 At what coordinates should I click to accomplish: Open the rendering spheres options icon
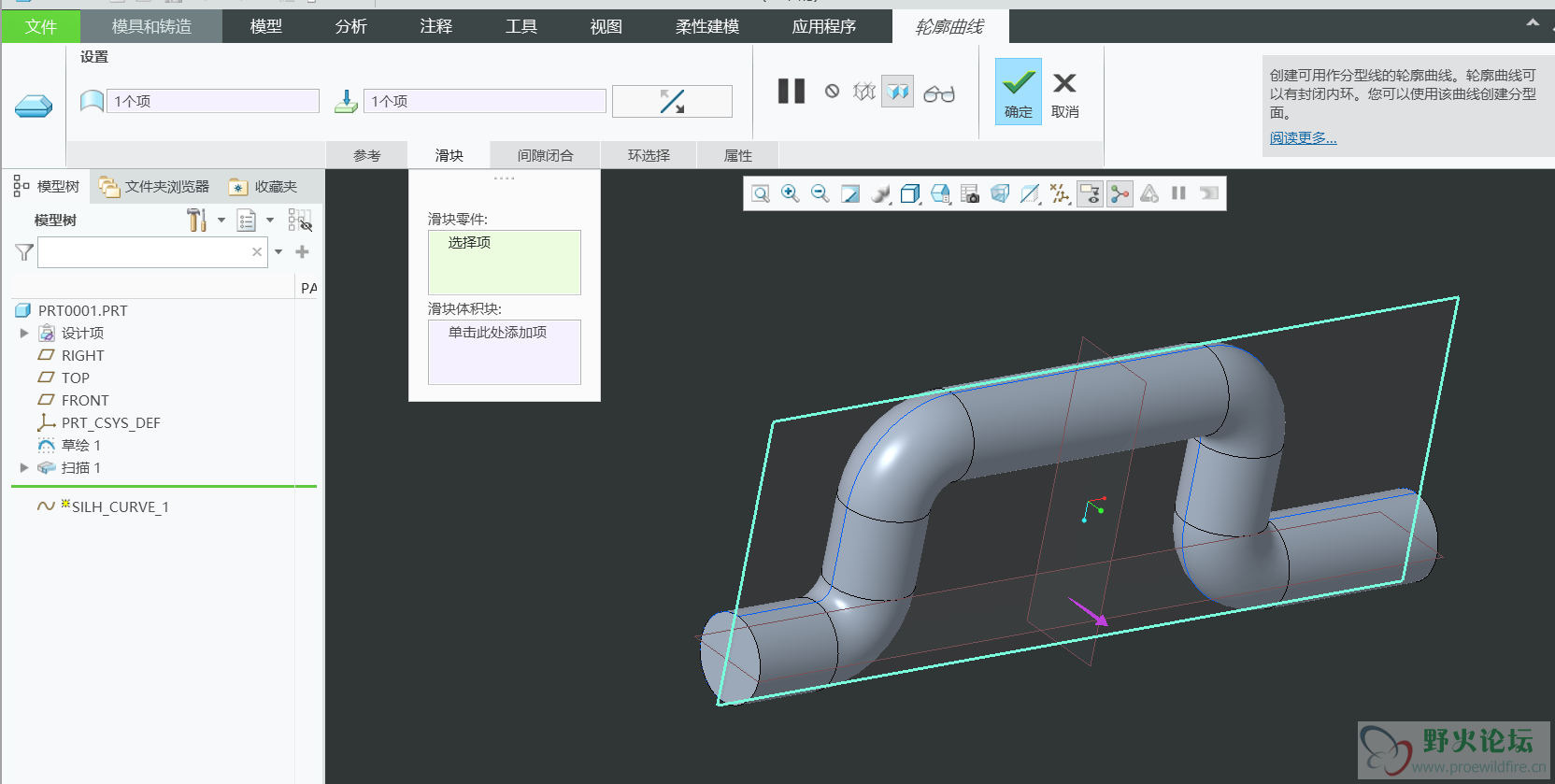[880, 193]
